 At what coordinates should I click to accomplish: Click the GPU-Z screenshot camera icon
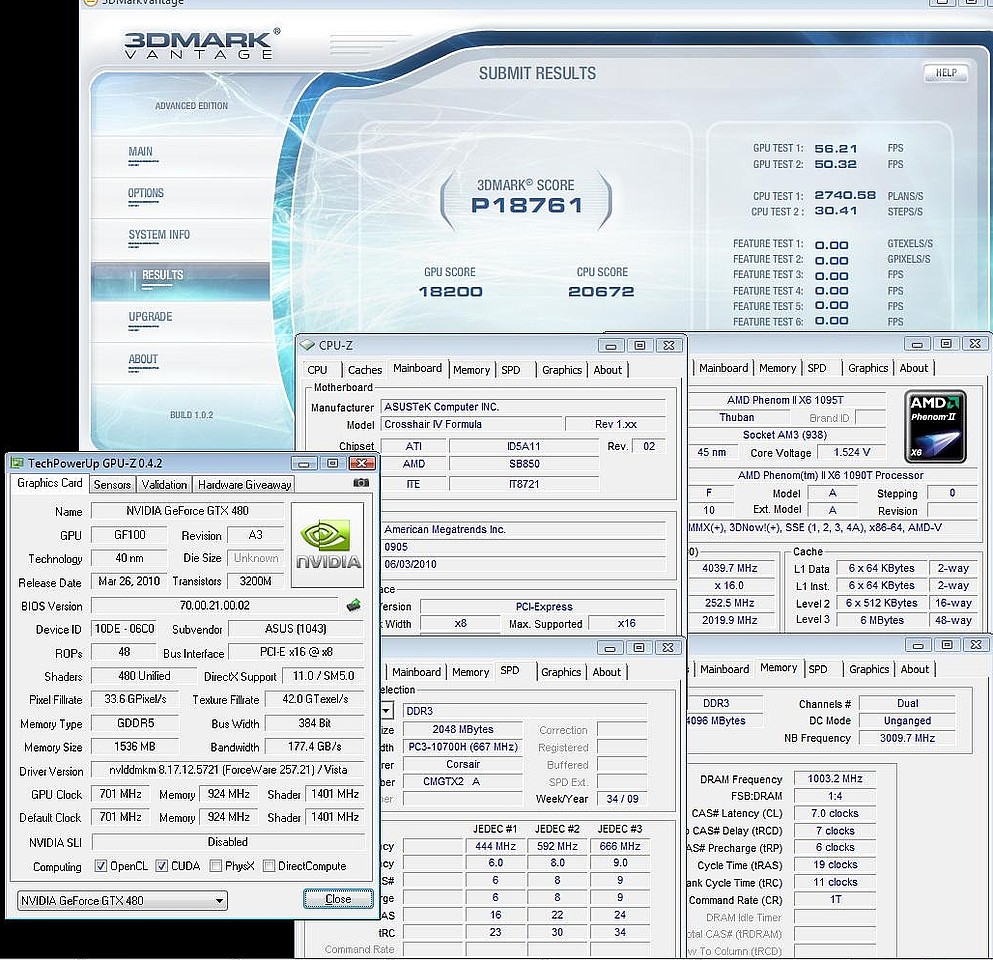(360, 483)
